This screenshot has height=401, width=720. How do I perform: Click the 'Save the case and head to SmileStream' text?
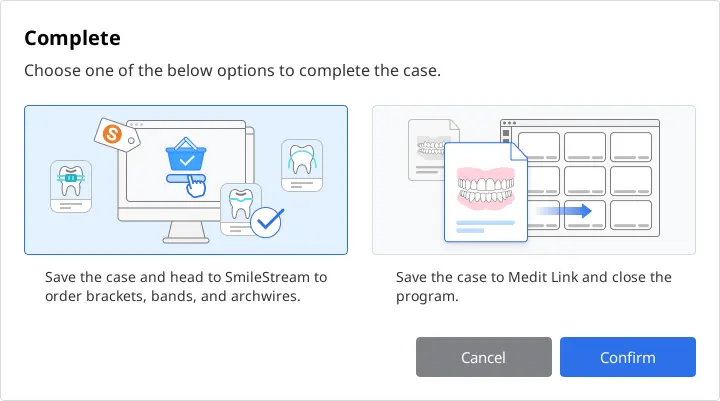(x=186, y=286)
